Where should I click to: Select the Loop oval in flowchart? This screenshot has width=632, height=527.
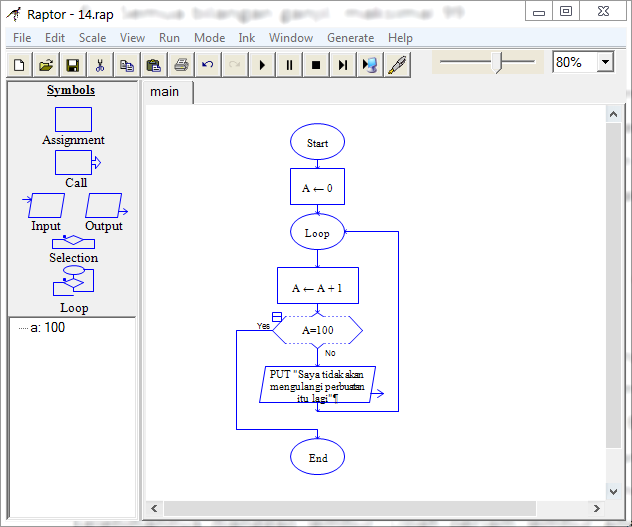318,232
